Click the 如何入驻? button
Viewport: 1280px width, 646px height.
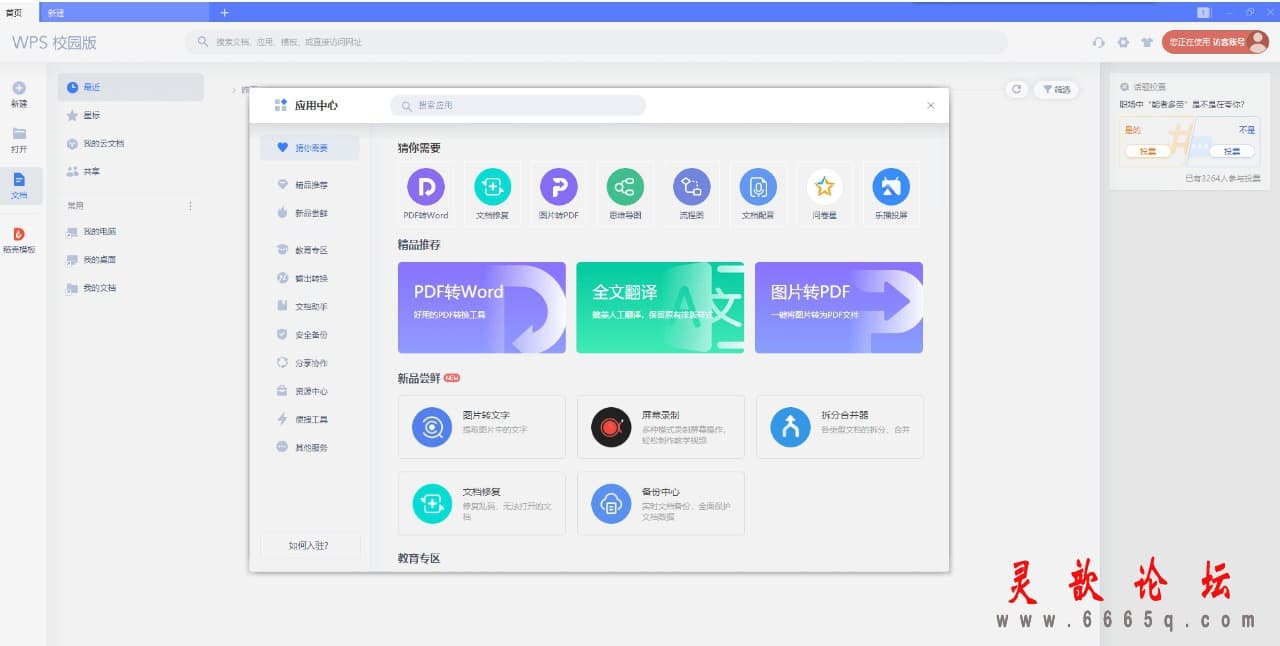pos(309,546)
